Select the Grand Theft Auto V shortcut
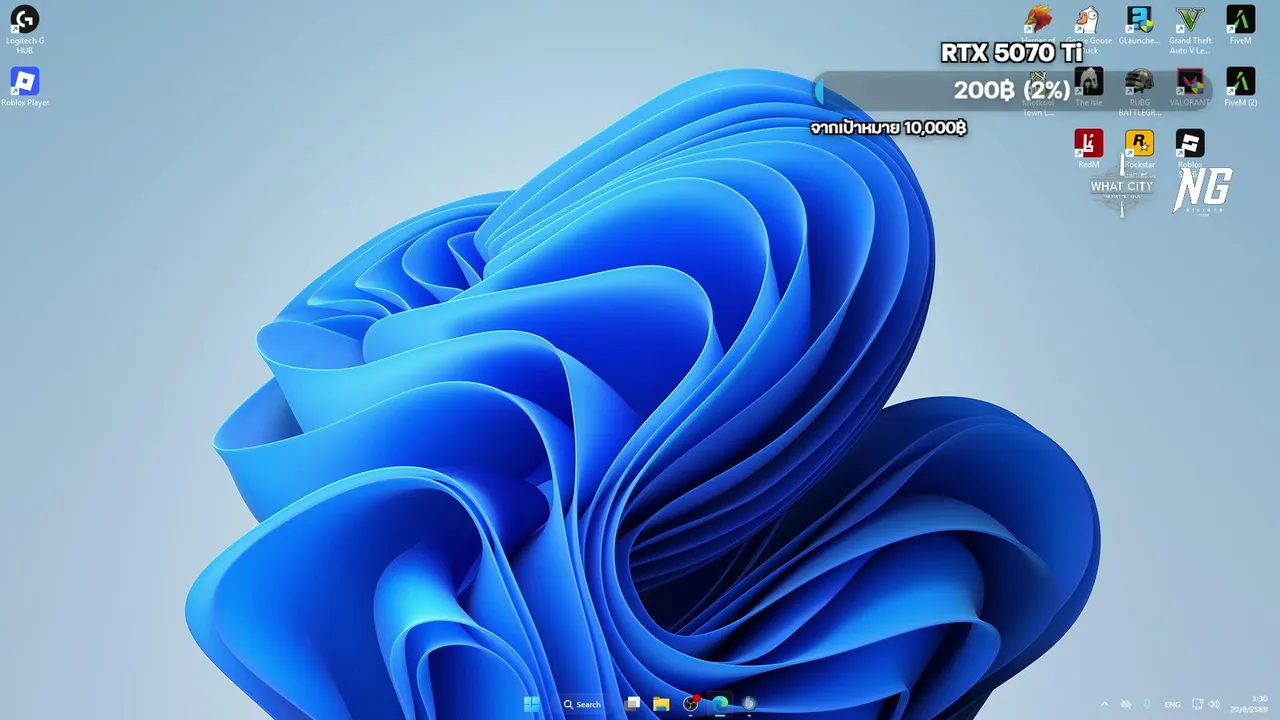The height and width of the screenshot is (720, 1280). 1190,30
